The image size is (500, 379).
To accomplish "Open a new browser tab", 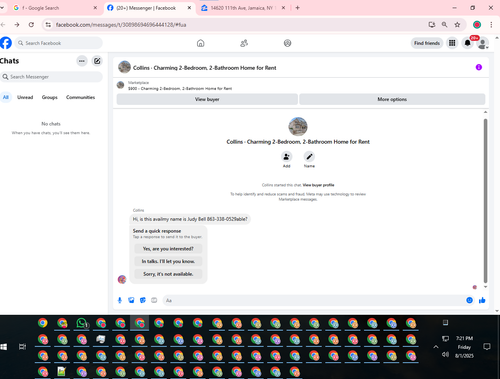I will click(297, 8).
